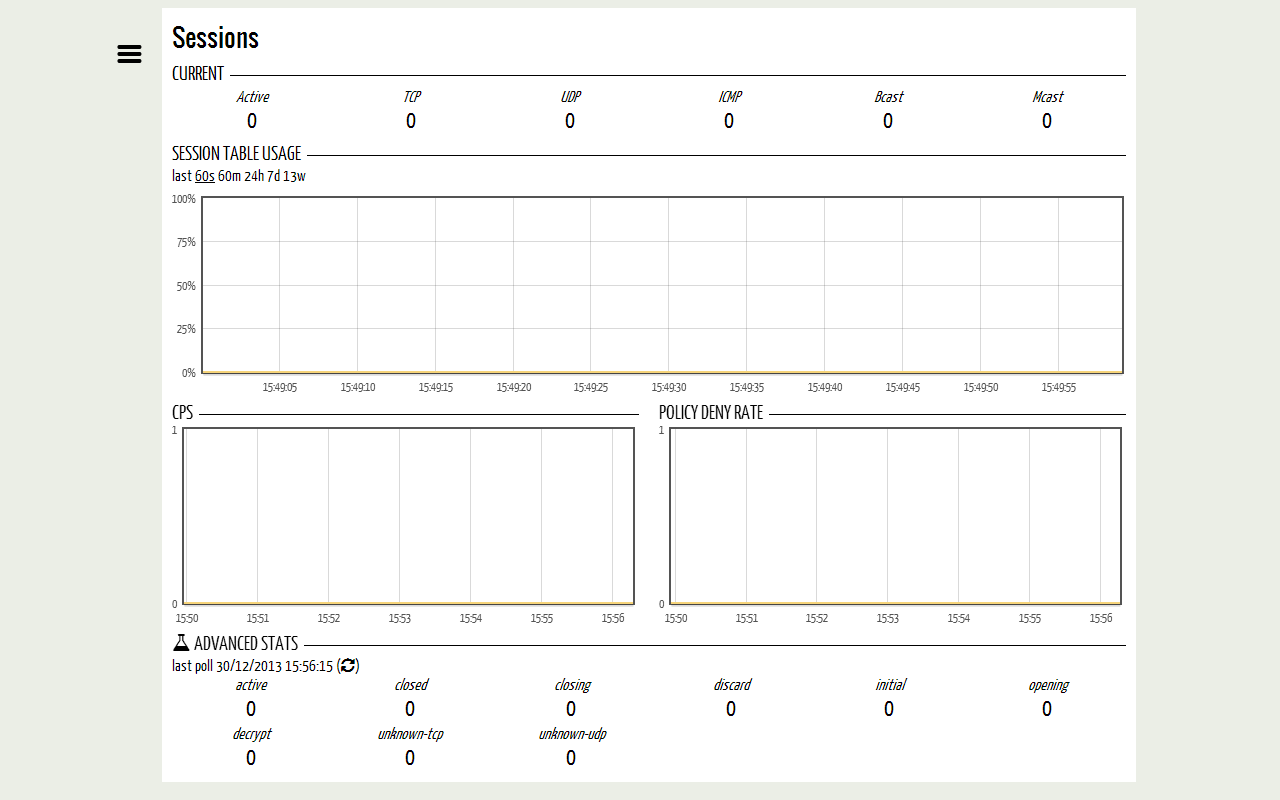Click the value under Mcast

[x=1047, y=121]
